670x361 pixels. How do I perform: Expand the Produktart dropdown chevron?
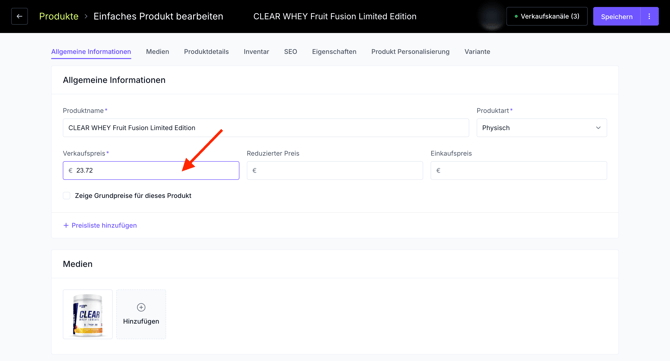(x=598, y=128)
